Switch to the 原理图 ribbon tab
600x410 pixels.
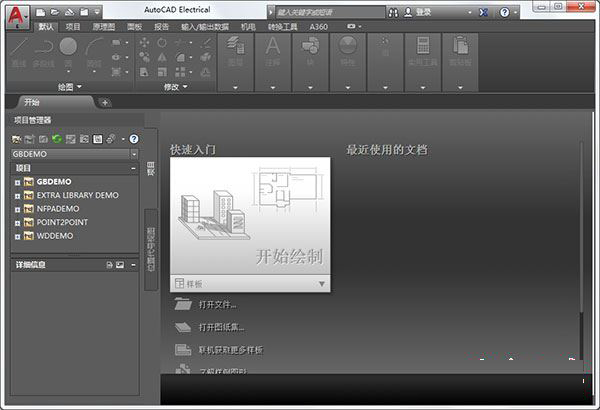coord(103,26)
